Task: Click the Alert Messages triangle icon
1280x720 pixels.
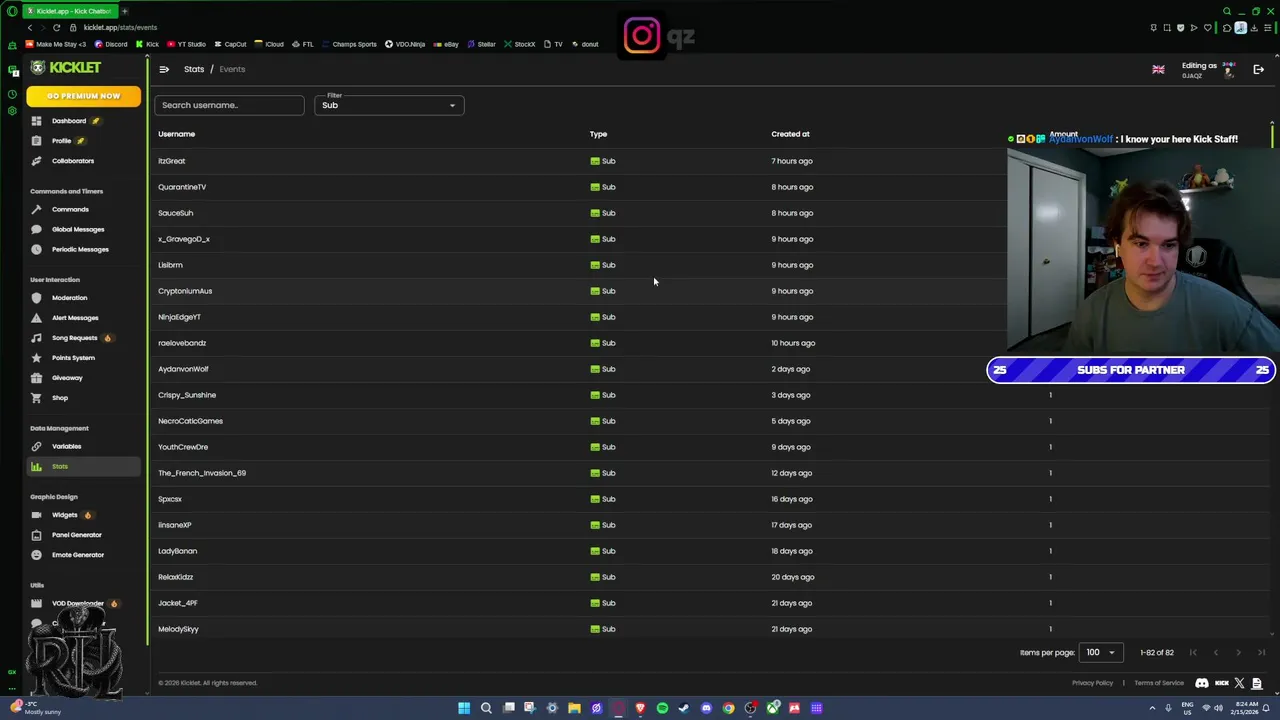Action: point(37,318)
